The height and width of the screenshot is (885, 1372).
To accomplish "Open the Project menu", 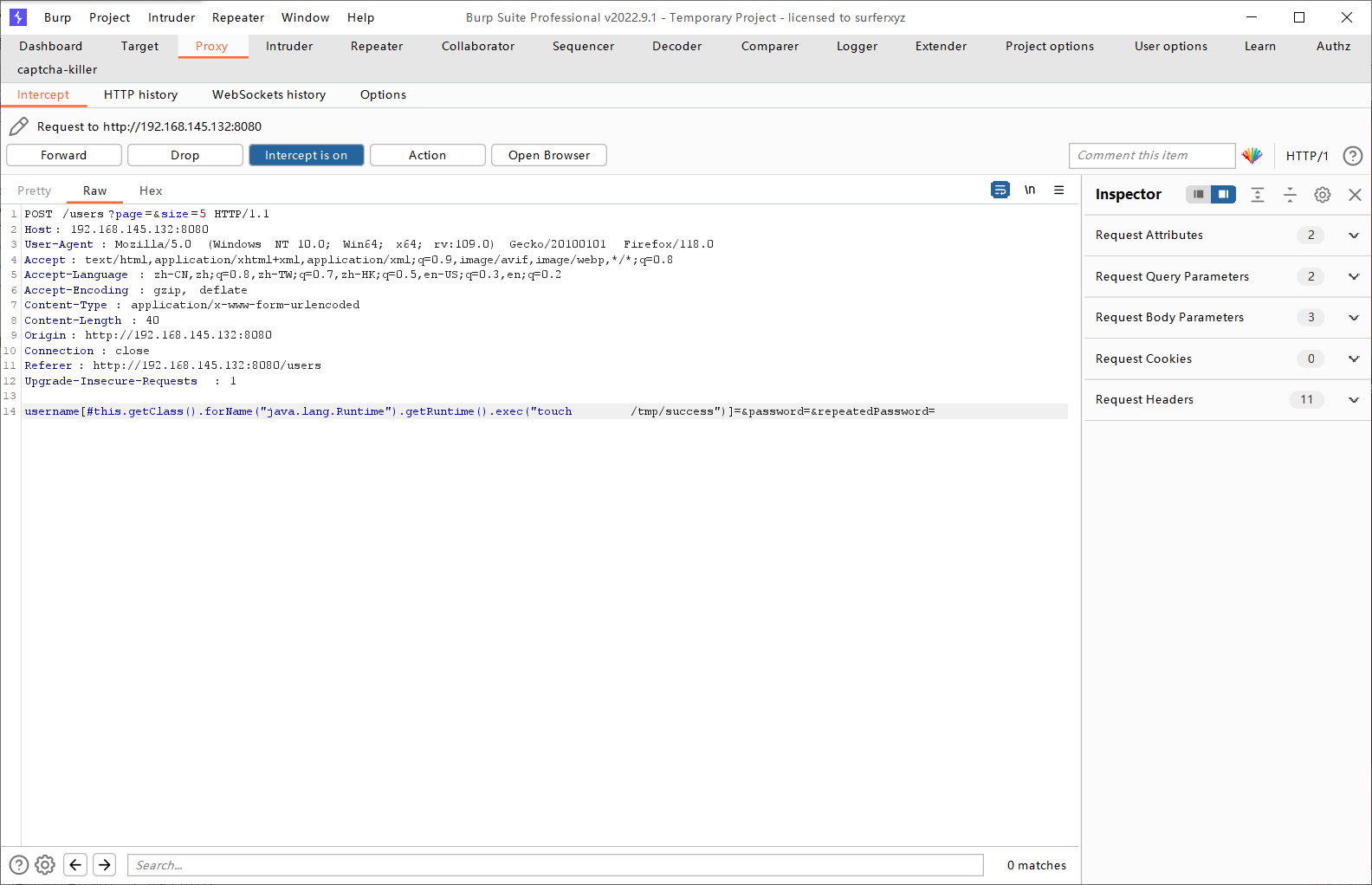I will tap(110, 17).
